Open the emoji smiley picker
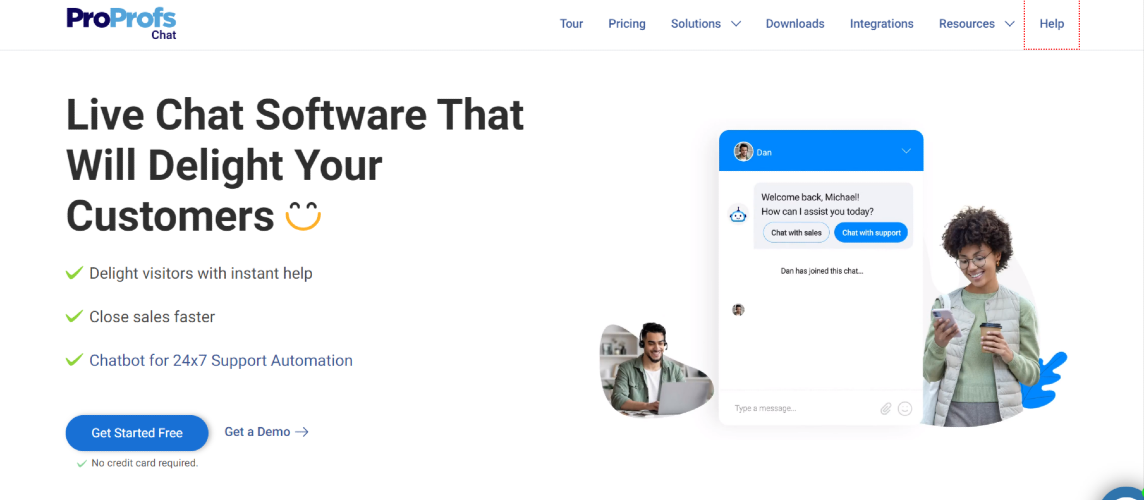 905,409
